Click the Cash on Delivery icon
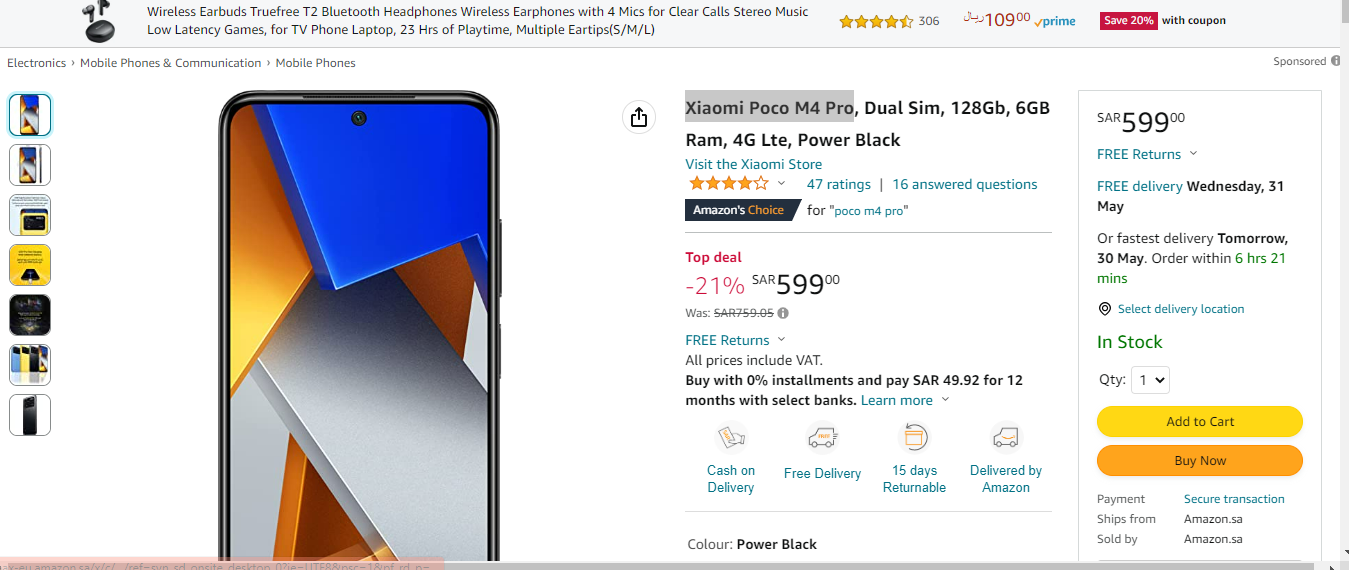The width and height of the screenshot is (1349, 570). tap(731, 438)
